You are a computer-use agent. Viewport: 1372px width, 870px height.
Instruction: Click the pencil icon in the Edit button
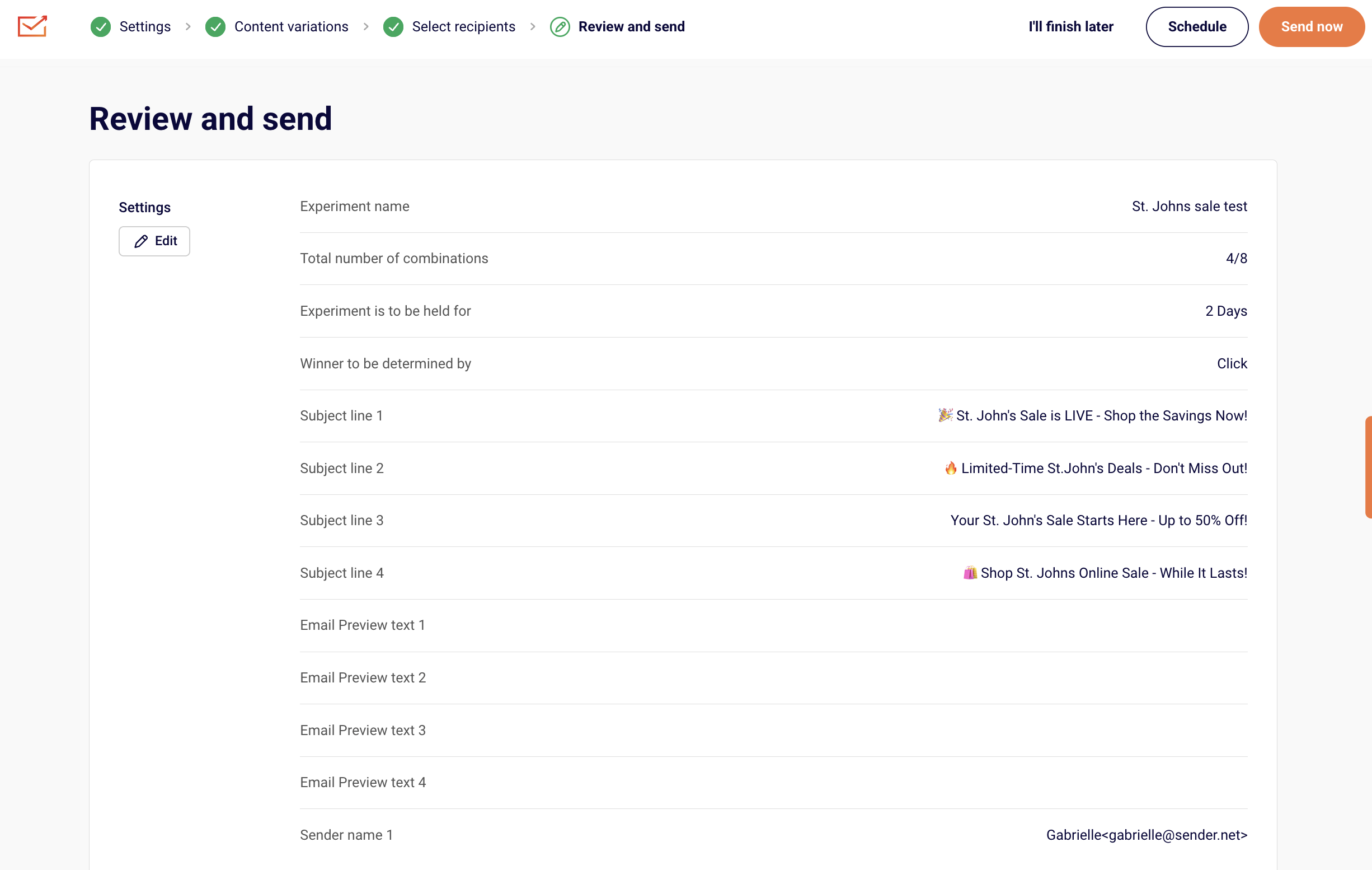[x=141, y=241]
